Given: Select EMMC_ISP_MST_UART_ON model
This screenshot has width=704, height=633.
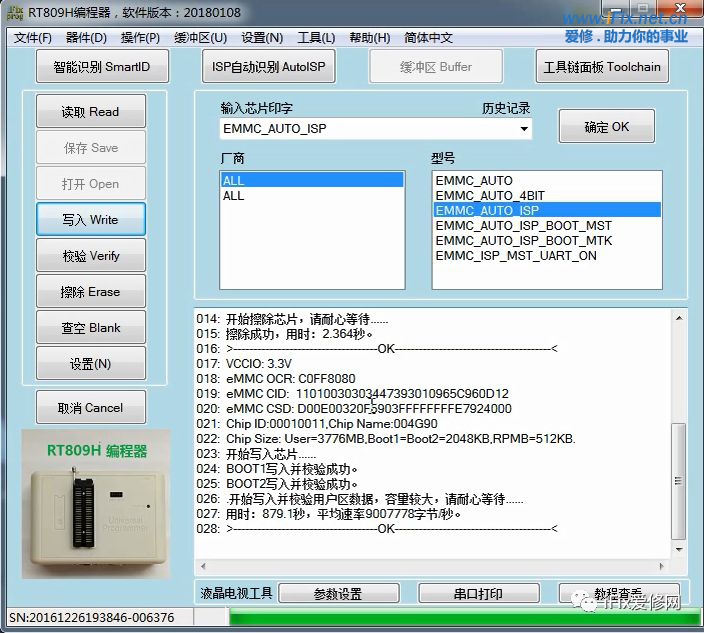Looking at the screenshot, I should point(547,255).
